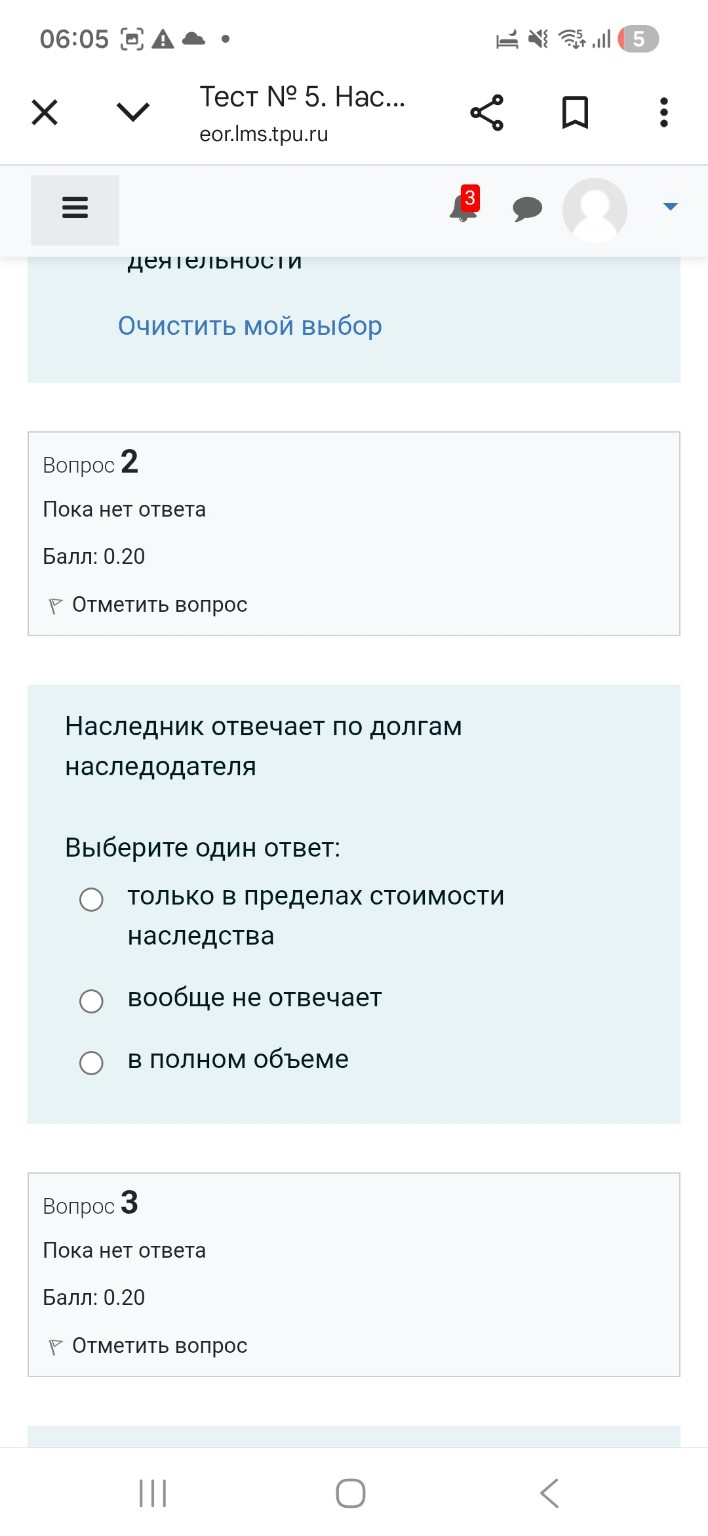Tap the 'Тест № 5' page title
This screenshot has height=1536, width=708.
[x=304, y=97]
